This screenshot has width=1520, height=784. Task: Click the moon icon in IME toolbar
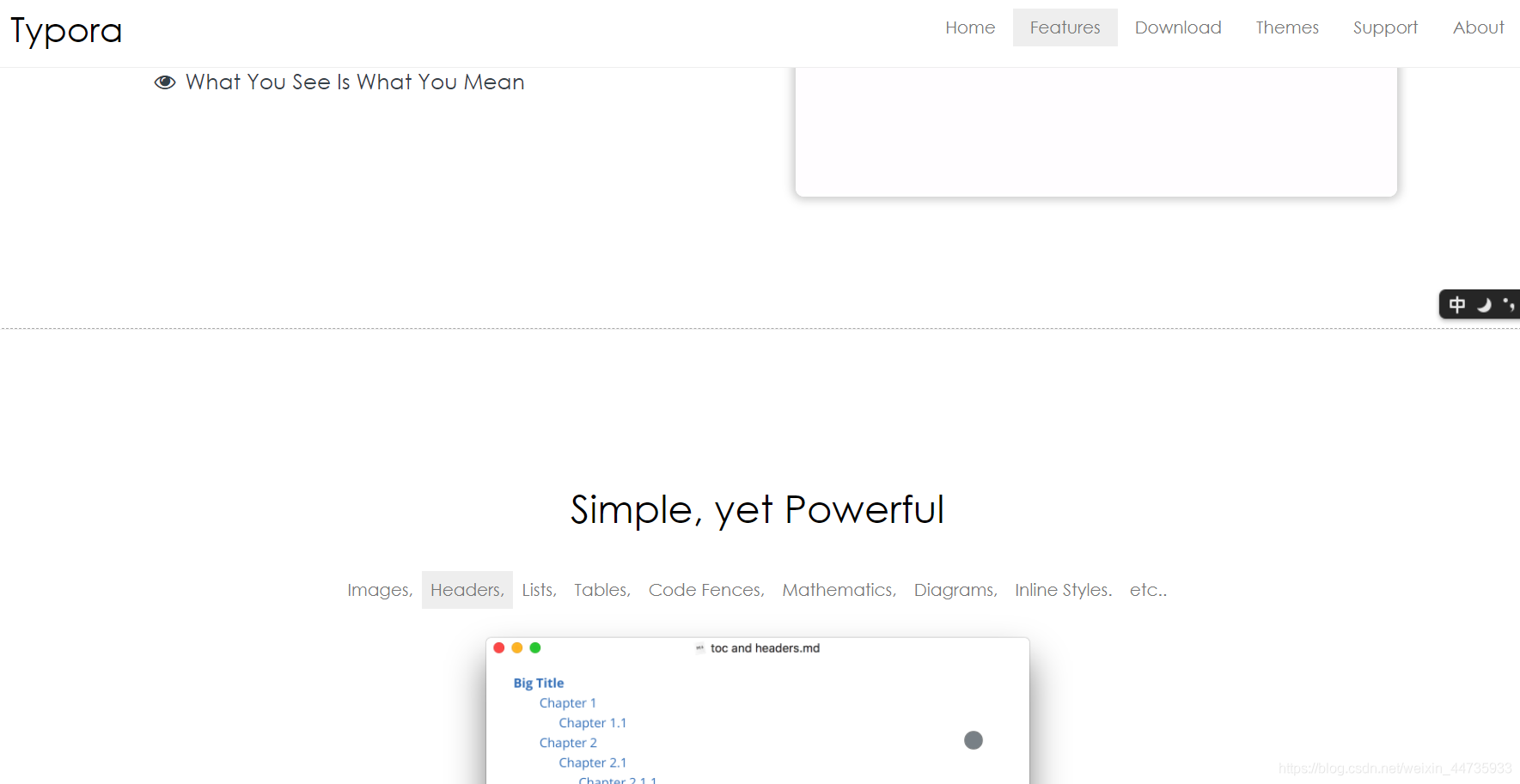pos(1484,305)
